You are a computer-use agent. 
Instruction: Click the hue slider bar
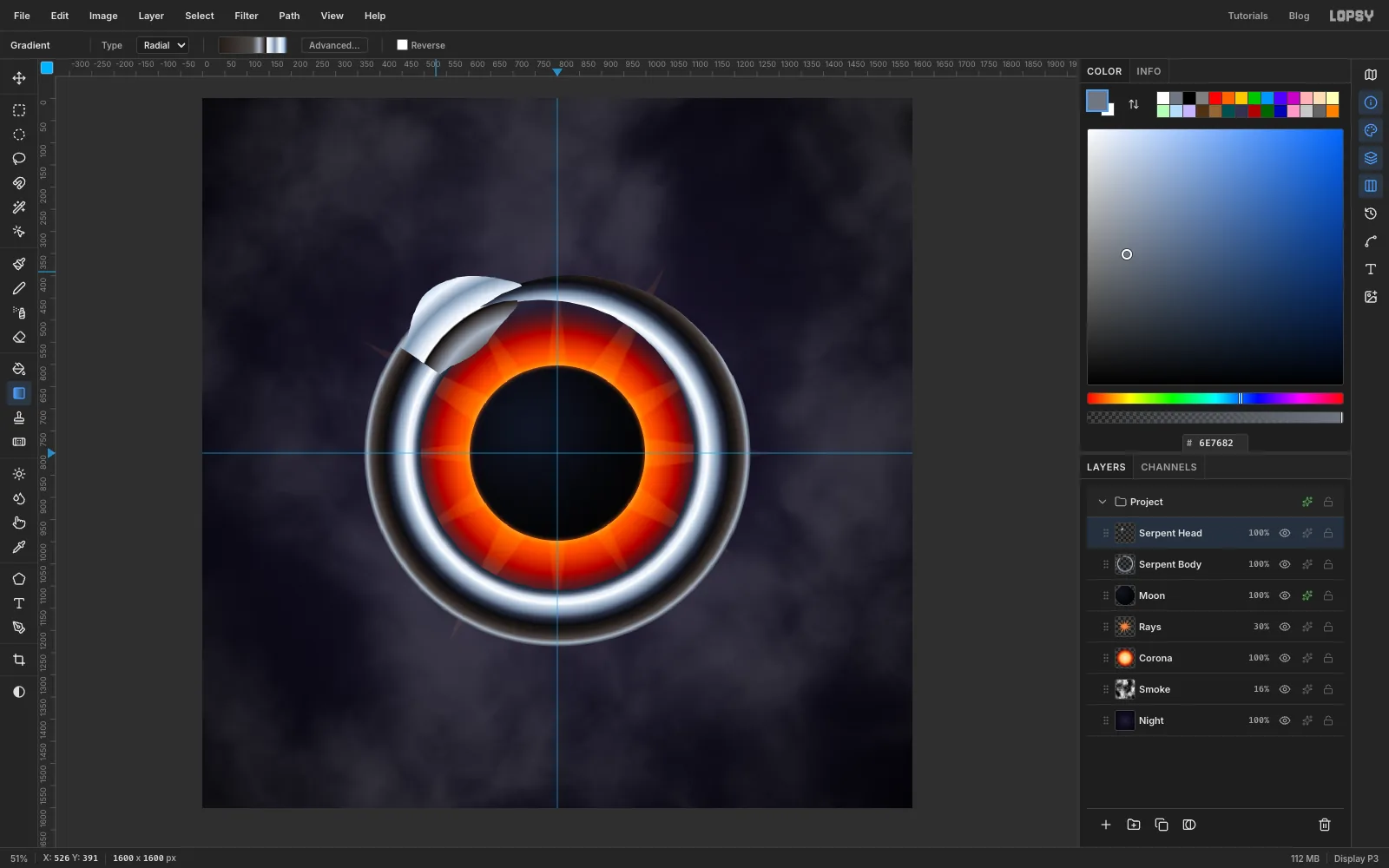[x=1215, y=398]
